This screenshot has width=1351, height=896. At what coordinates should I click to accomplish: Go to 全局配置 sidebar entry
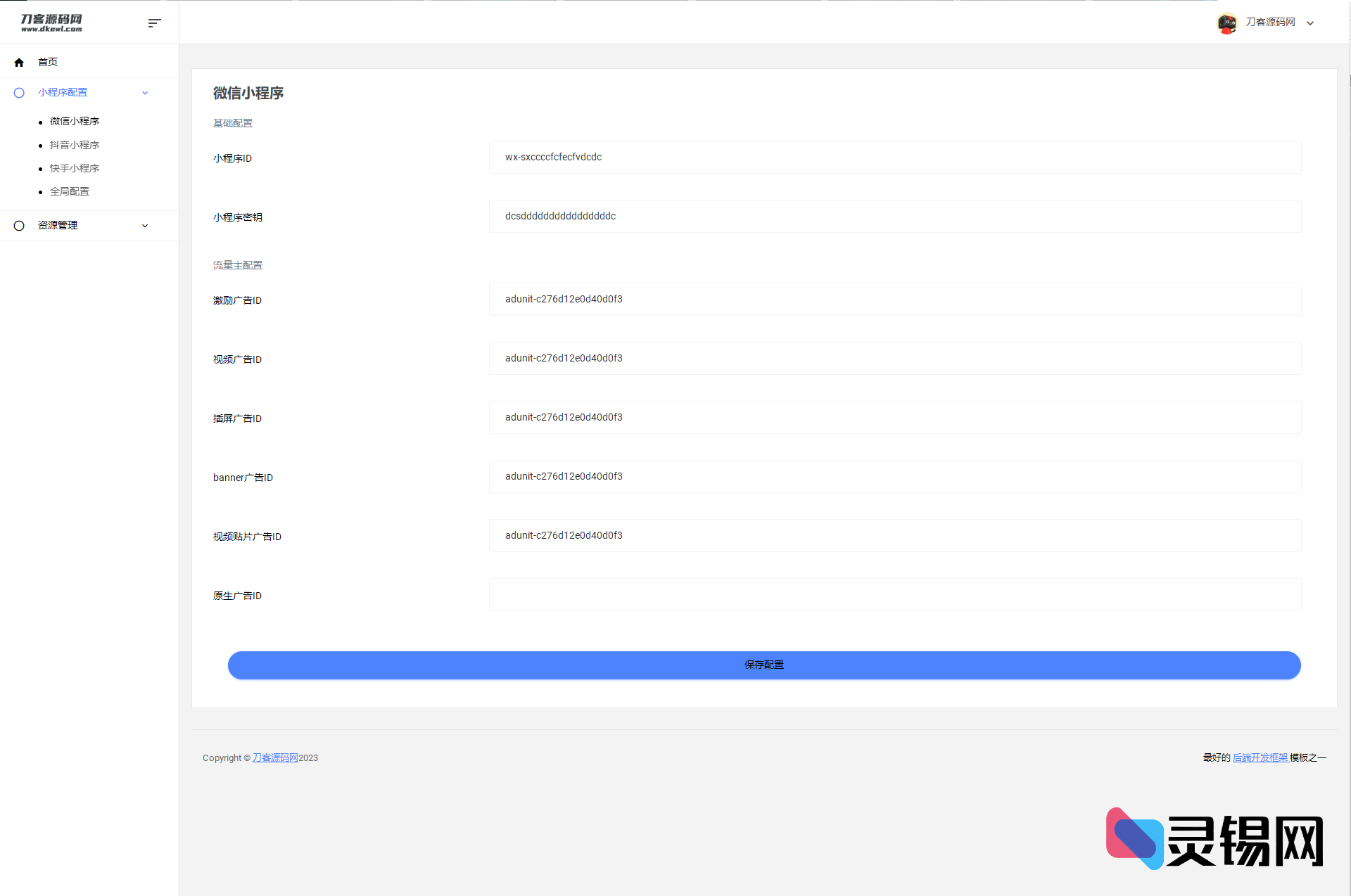pos(70,191)
